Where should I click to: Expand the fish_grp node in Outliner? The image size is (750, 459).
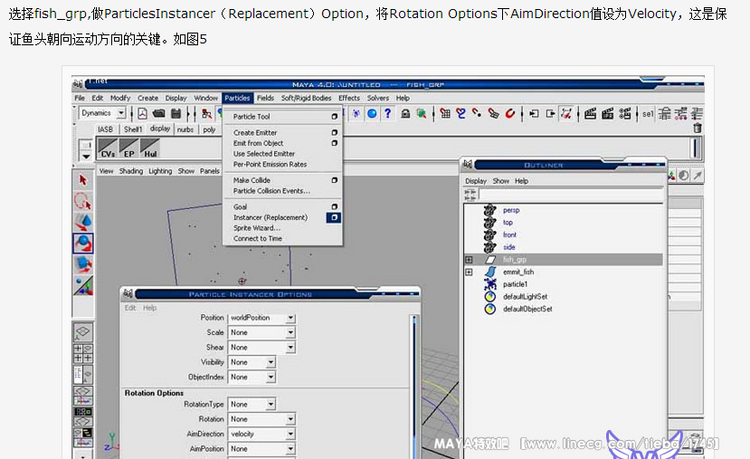pos(469,260)
